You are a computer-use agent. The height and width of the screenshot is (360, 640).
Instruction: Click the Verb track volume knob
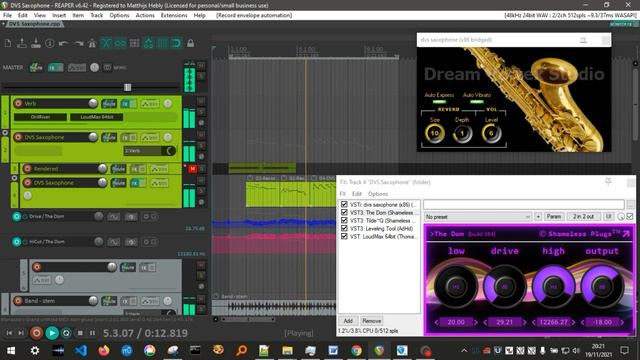[93, 104]
